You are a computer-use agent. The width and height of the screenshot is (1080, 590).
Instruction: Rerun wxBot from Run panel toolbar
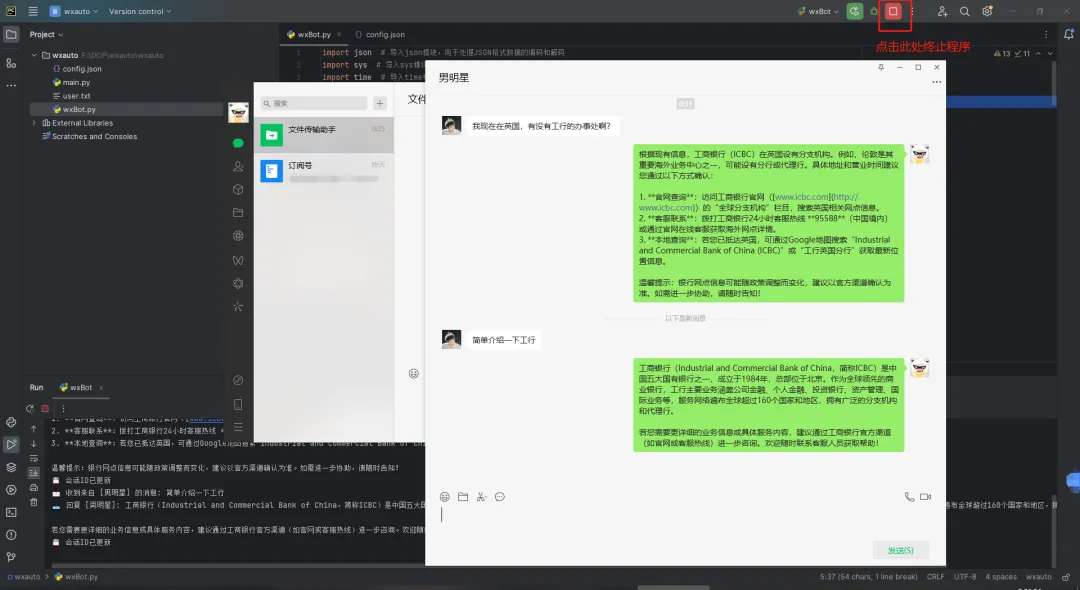(30, 408)
